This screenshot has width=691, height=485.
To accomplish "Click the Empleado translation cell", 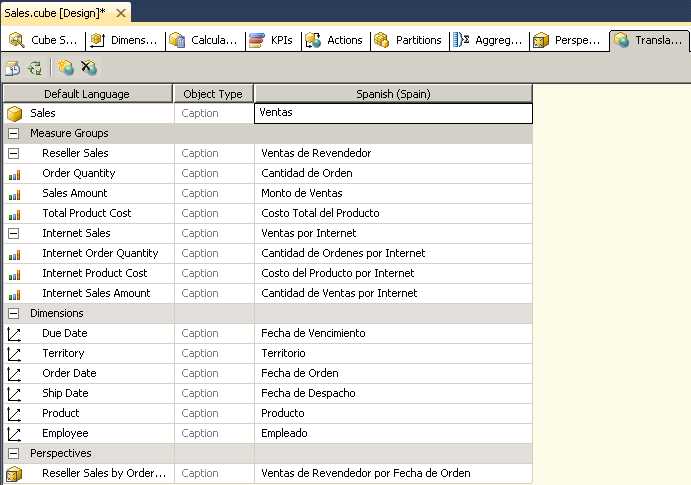I will [x=393, y=433].
